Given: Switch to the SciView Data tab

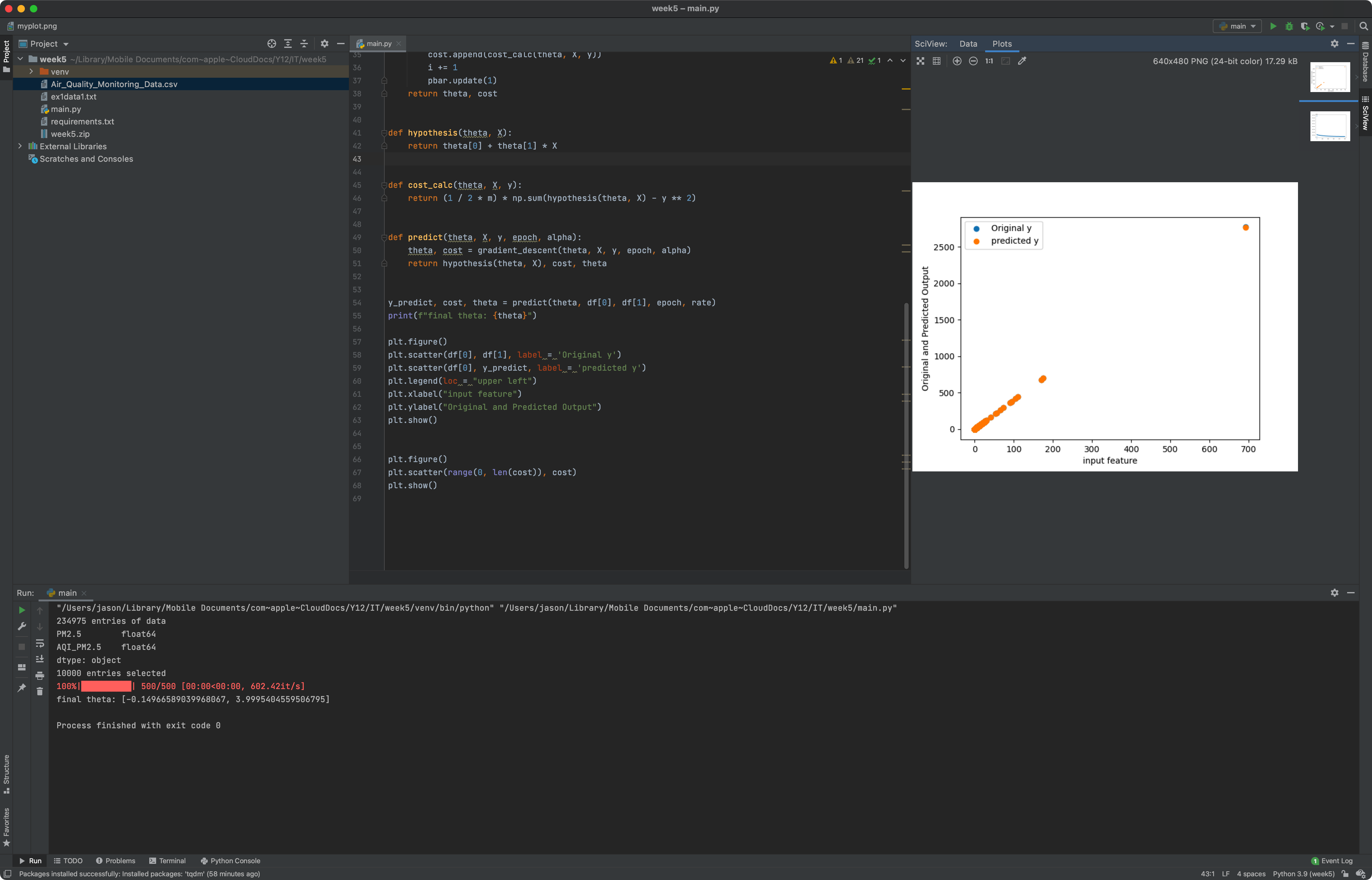Looking at the screenshot, I should (968, 44).
